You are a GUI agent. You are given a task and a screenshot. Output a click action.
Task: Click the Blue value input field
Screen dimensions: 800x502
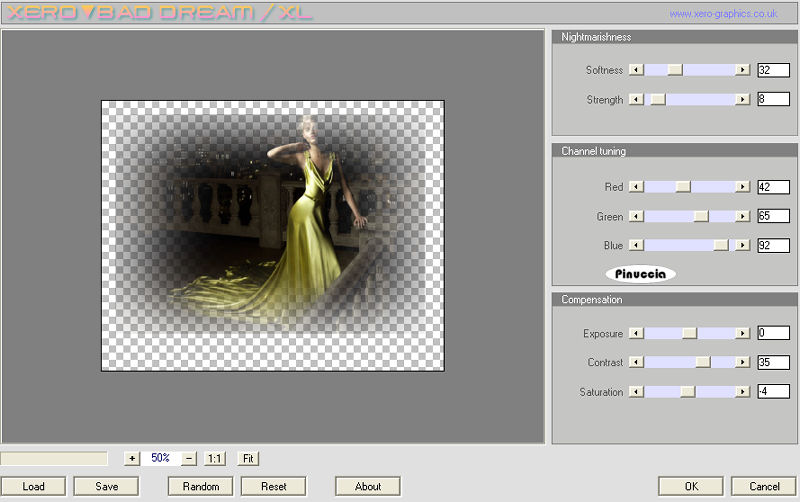pos(773,245)
